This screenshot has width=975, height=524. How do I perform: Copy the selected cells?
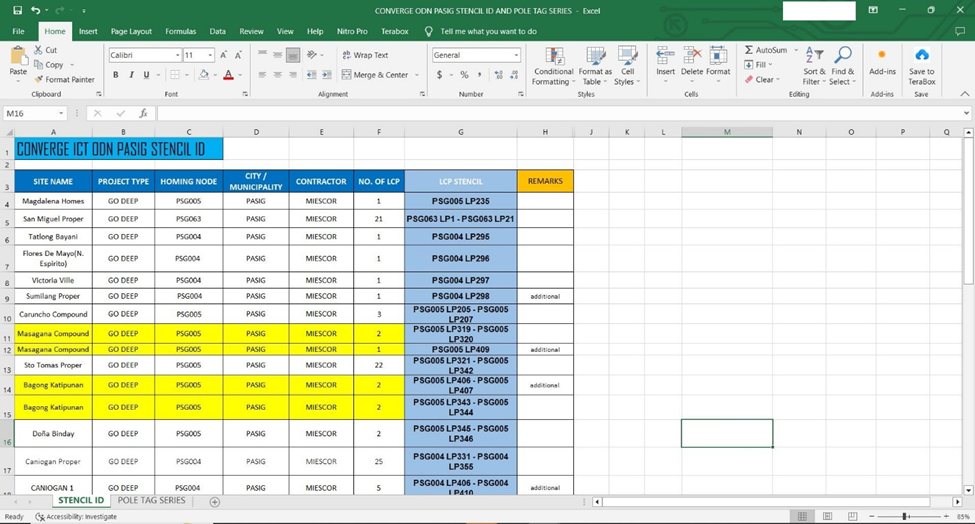pyautogui.click(x=49, y=65)
